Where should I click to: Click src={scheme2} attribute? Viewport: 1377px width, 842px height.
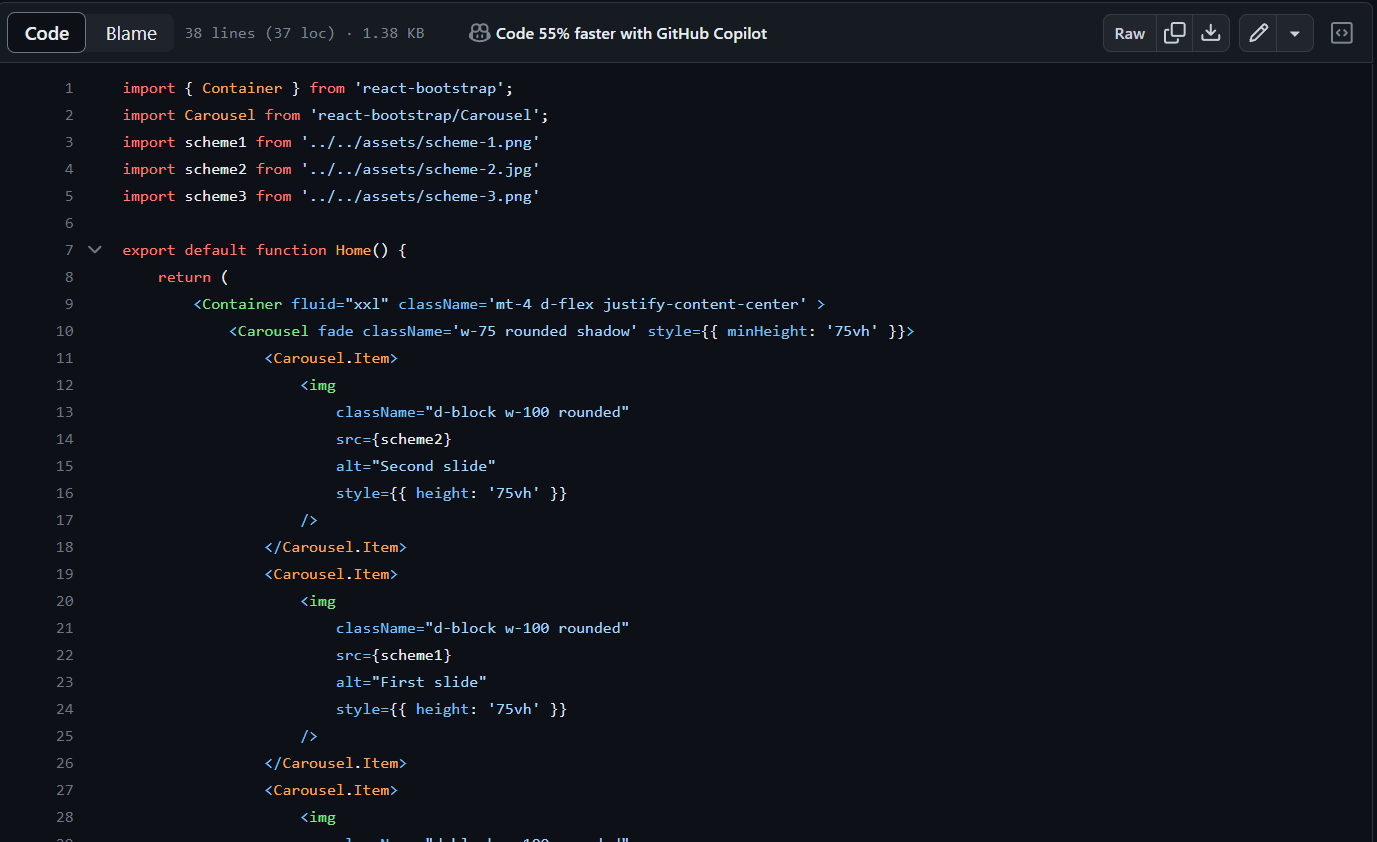tap(394, 439)
